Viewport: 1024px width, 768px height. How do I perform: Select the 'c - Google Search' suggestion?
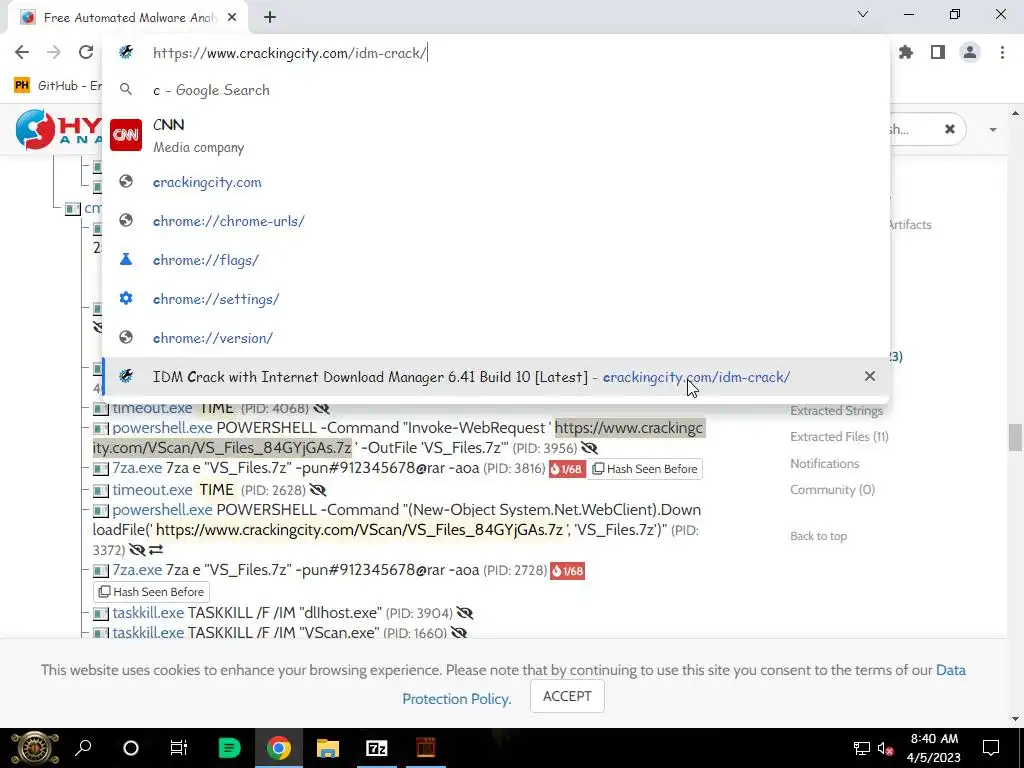(x=496, y=90)
